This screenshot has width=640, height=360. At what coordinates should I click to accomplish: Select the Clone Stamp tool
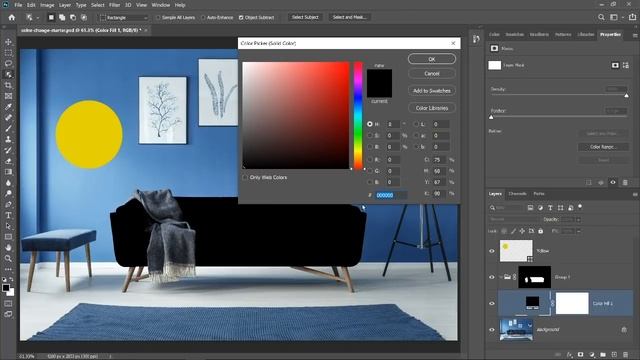[8, 139]
